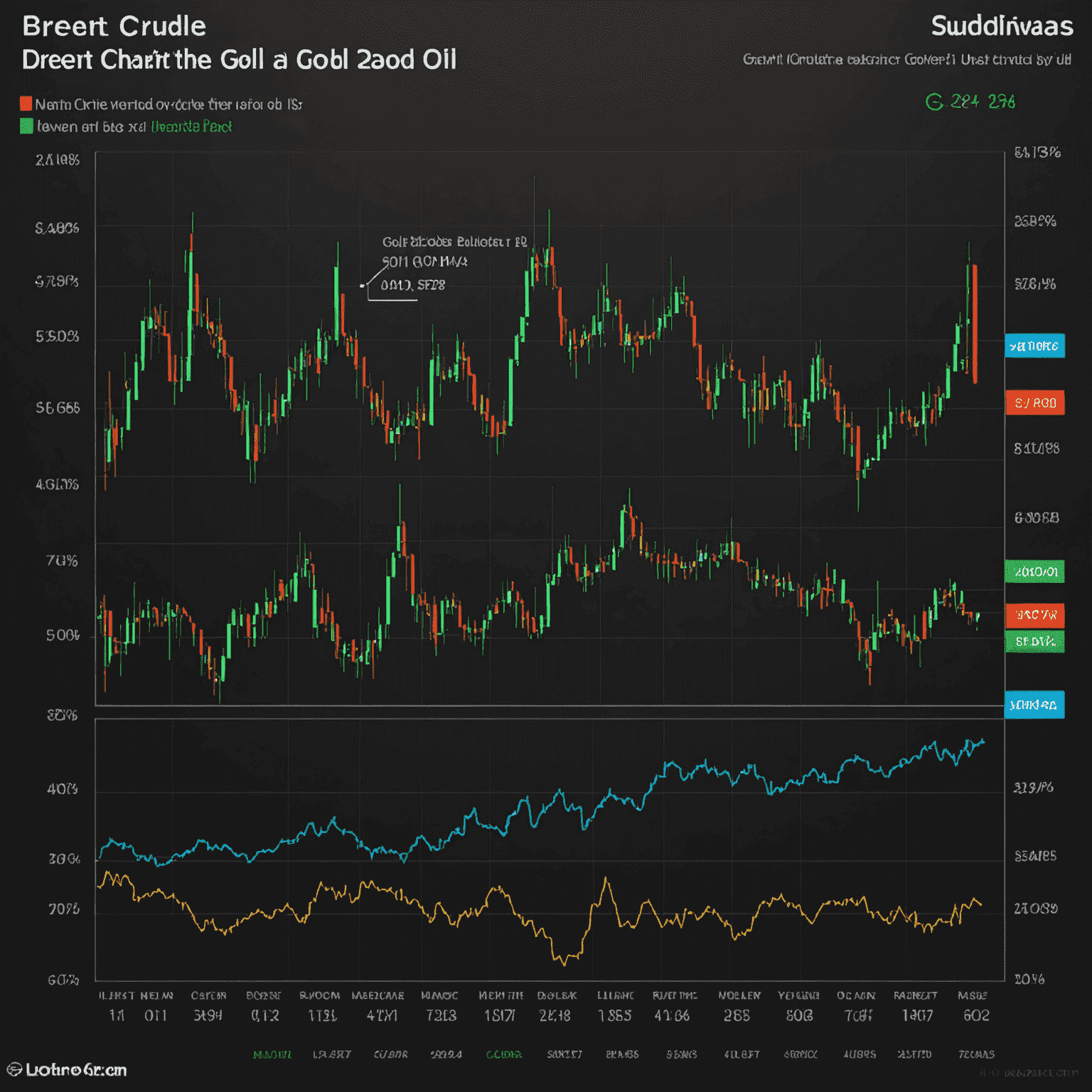This screenshot has height=1092, width=1092.
Task: Click the 'SANXE7' label in the bottom row
Action: (x=564, y=1054)
